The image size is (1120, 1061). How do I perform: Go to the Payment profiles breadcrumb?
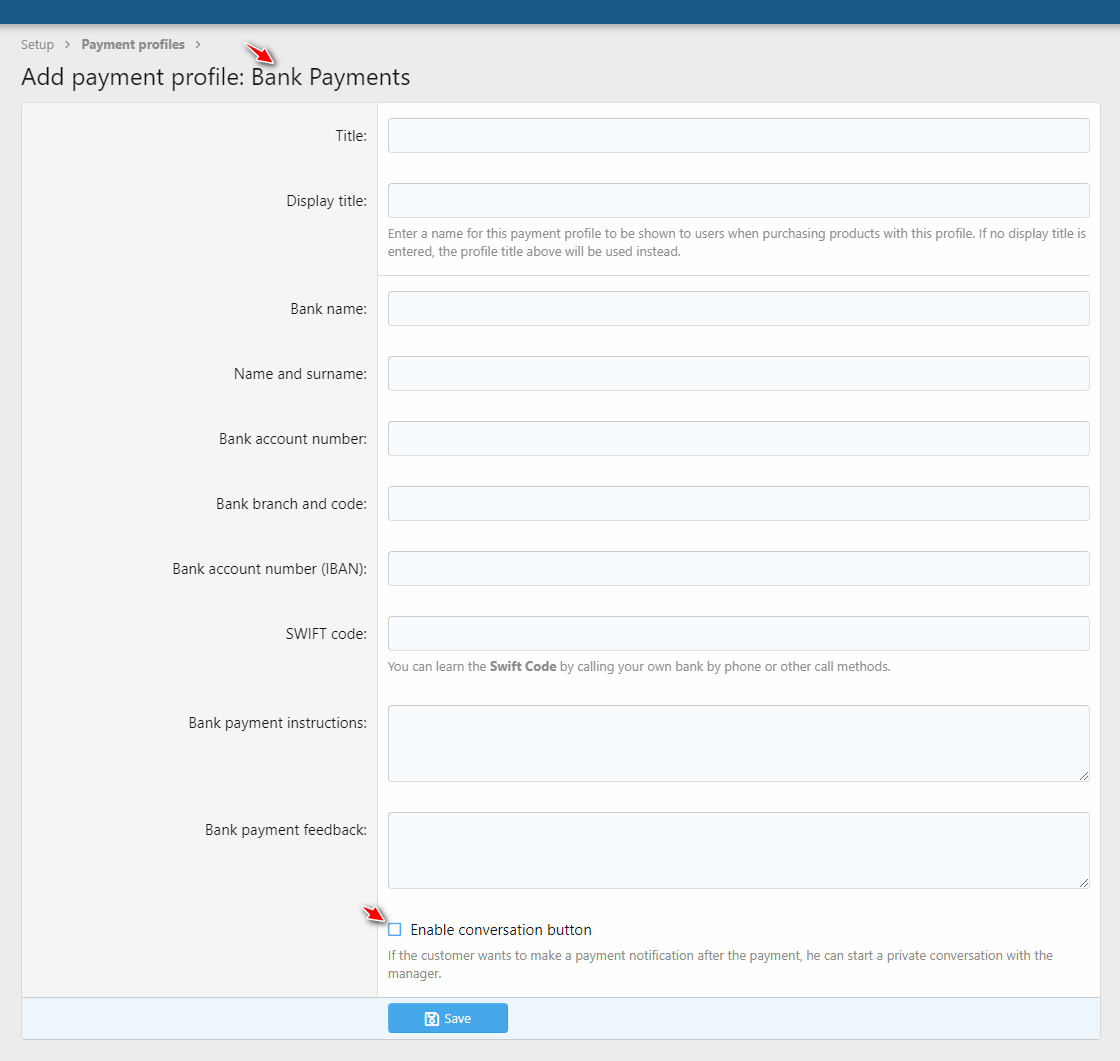pyautogui.click(x=133, y=45)
